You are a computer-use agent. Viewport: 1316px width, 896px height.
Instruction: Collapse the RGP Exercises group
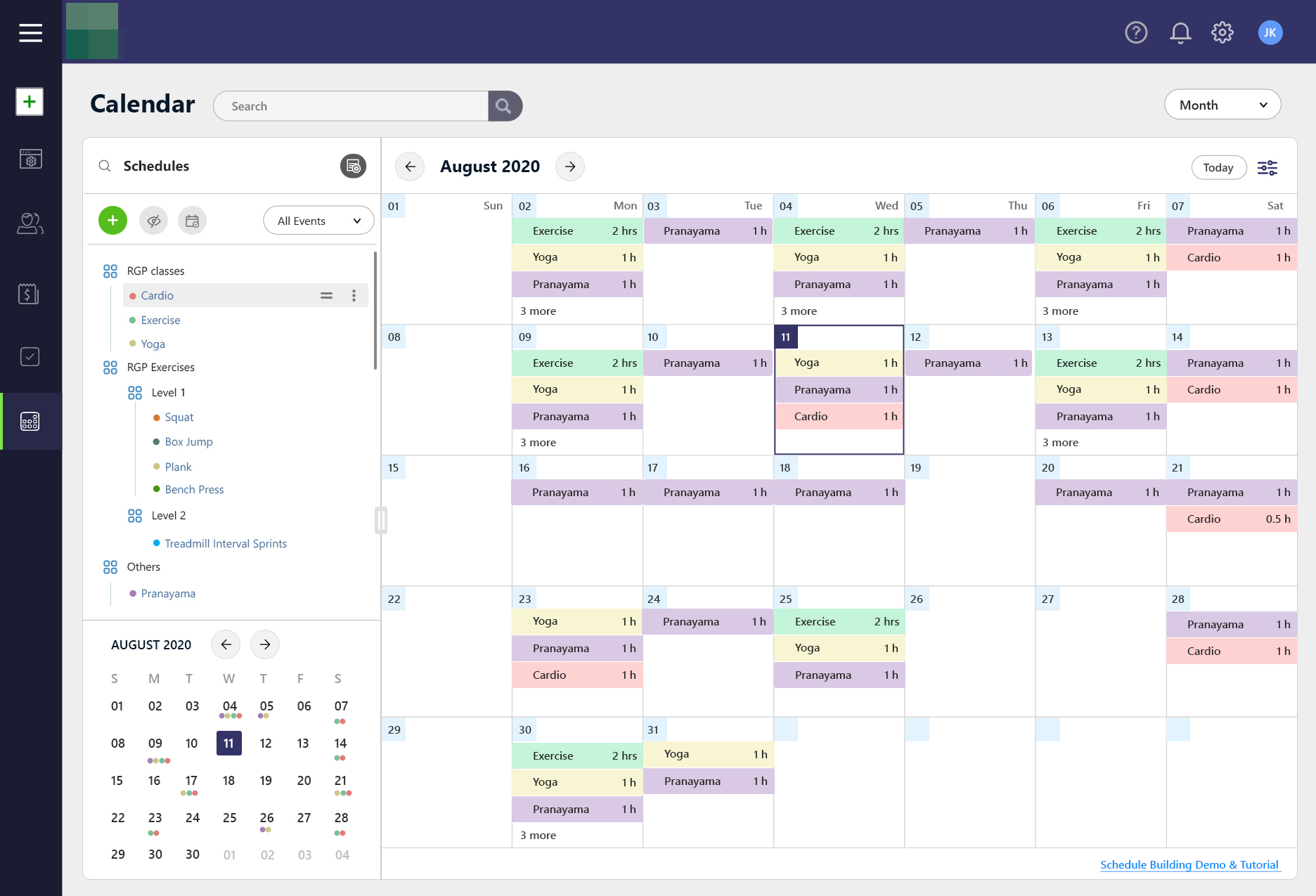click(x=110, y=368)
